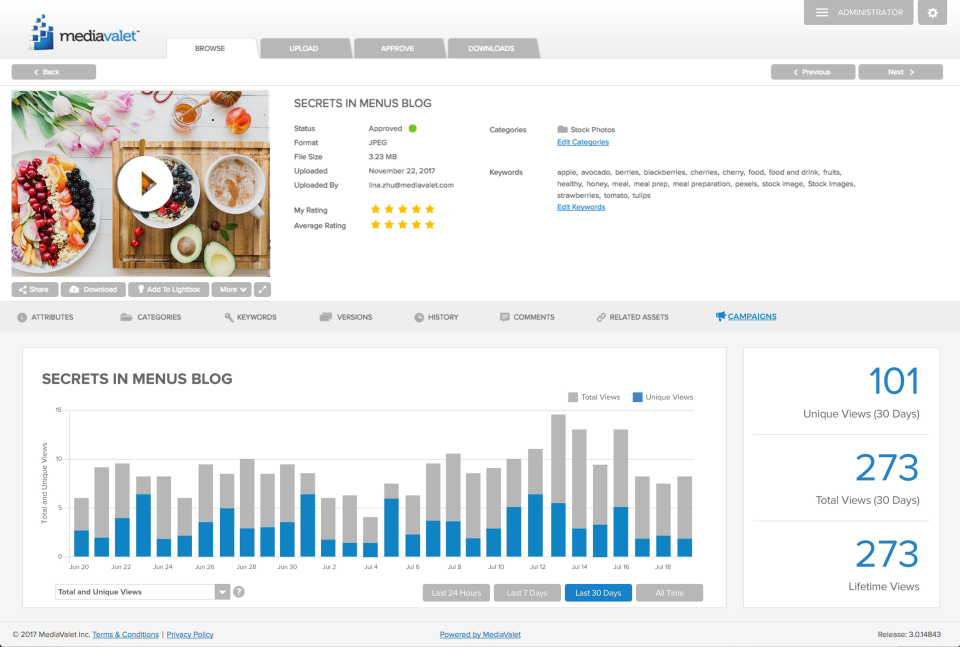
Task: Click the Powered by MediaValet link
Action: [x=480, y=635]
